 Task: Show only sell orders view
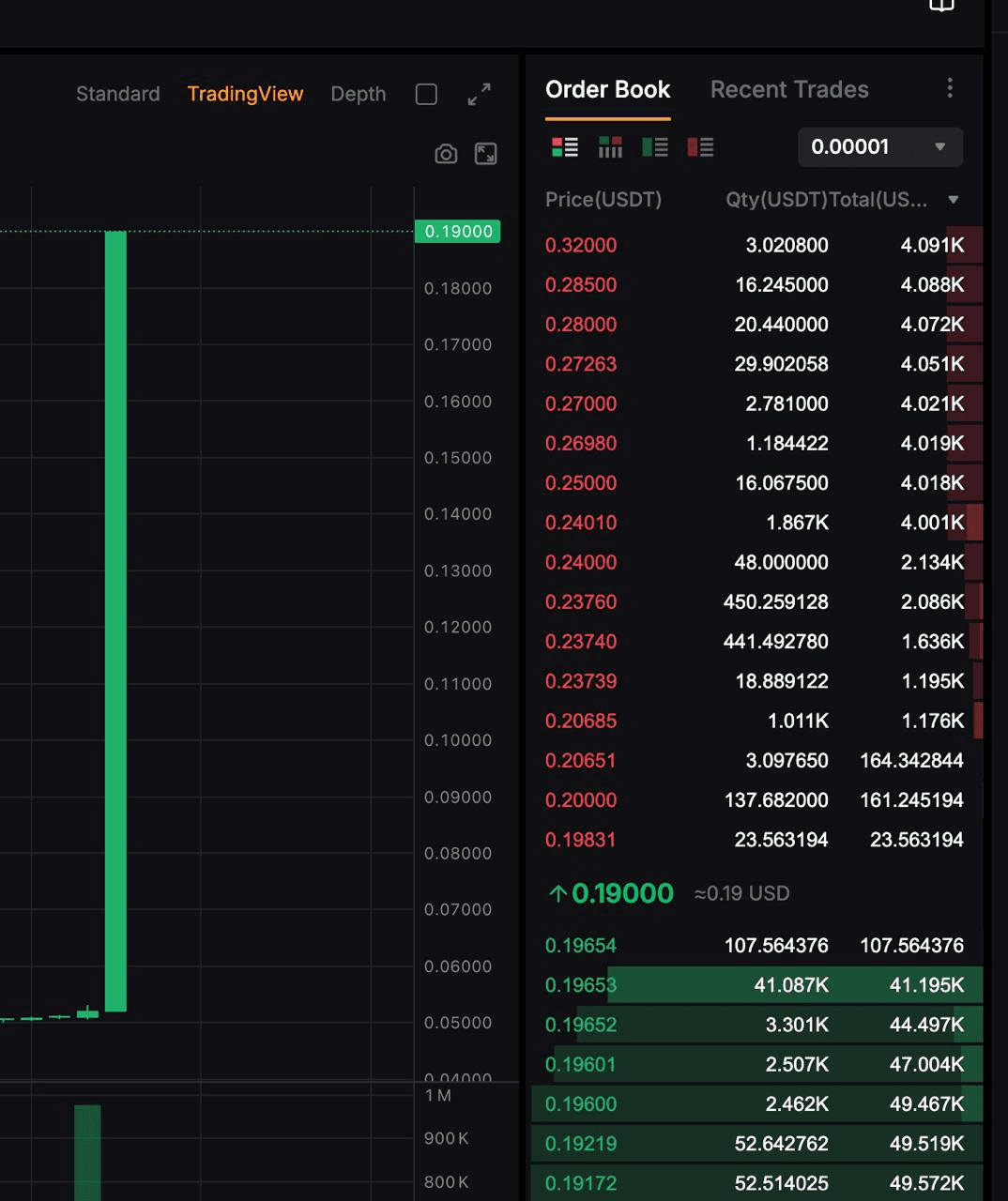(700, 147)
